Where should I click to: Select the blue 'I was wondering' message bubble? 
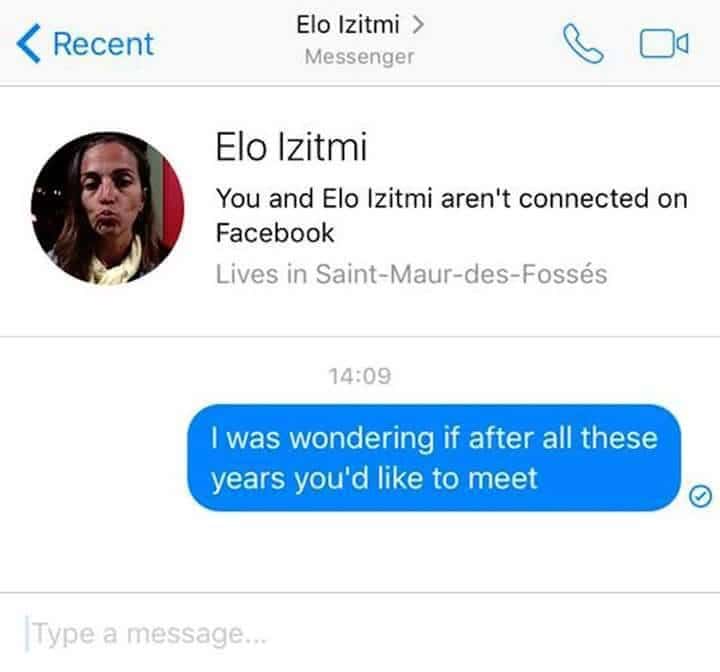coord(434,458)
